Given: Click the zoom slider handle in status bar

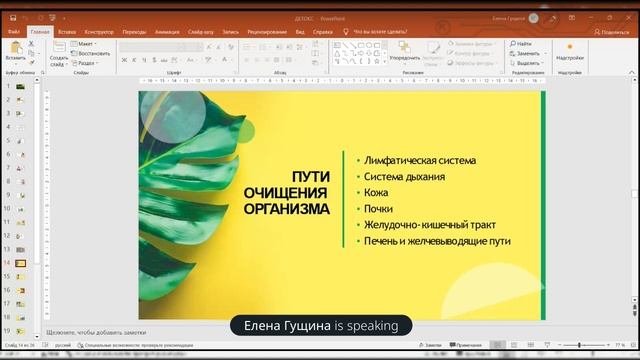Looking at the screenshot, I should 579,345.
